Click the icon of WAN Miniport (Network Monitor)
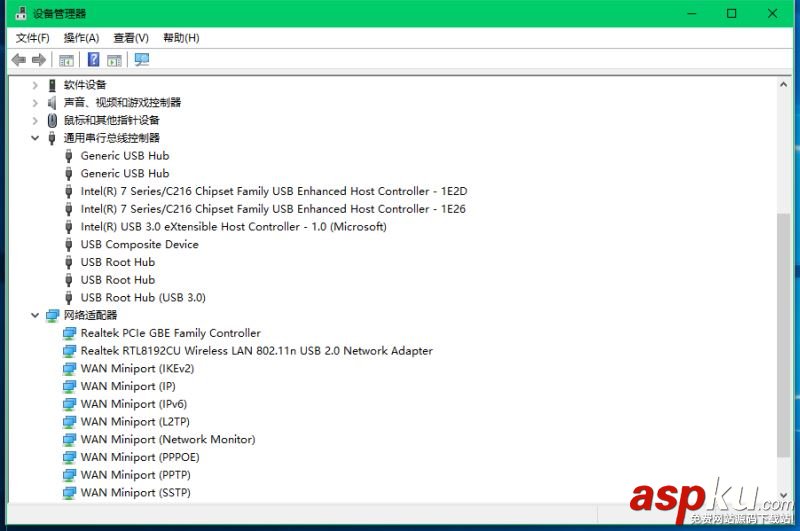The image size is (800, 531). (69, 440)
